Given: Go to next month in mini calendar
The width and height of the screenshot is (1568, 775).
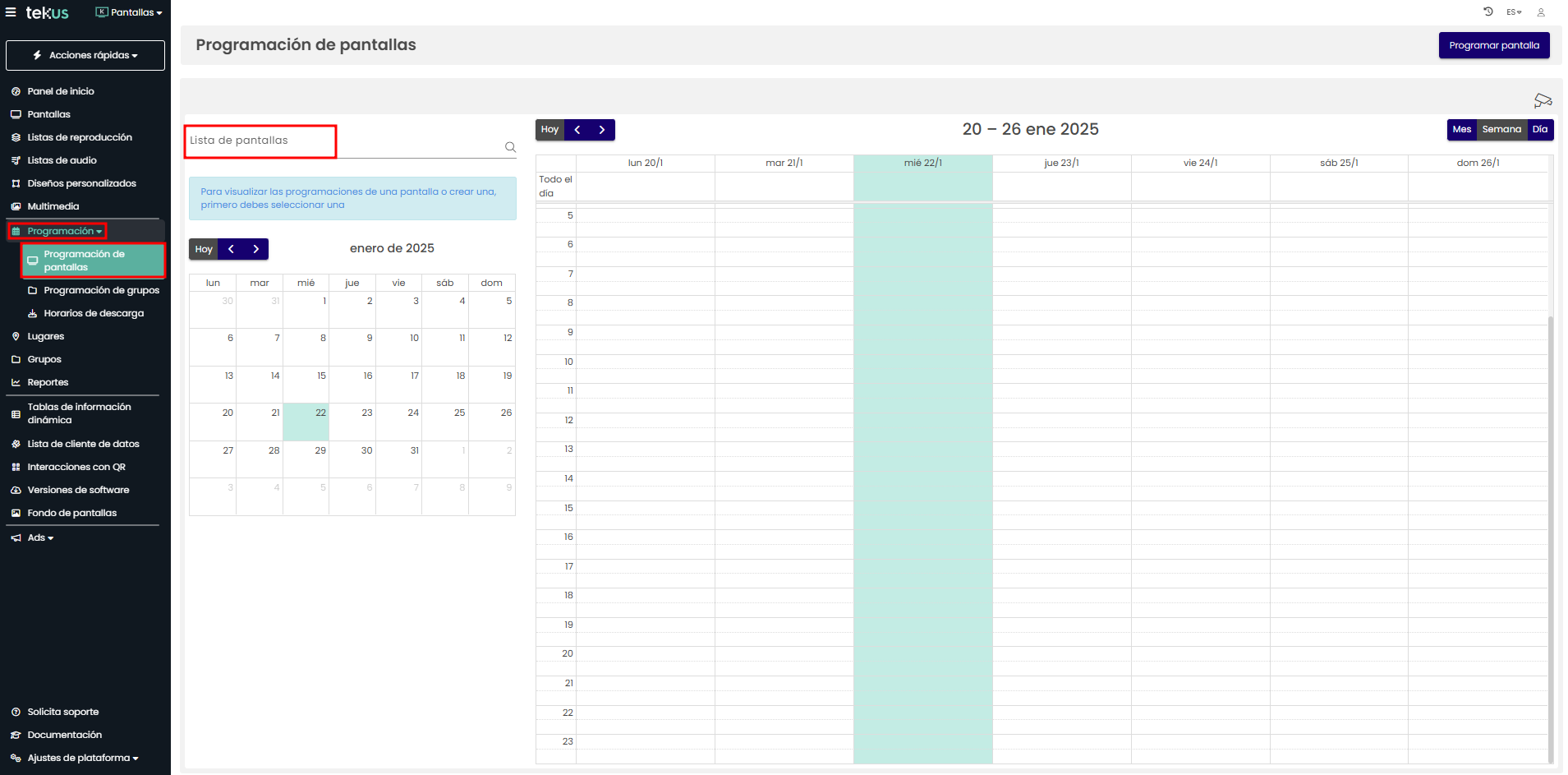Looking at the screenshot, I should 256,249.
